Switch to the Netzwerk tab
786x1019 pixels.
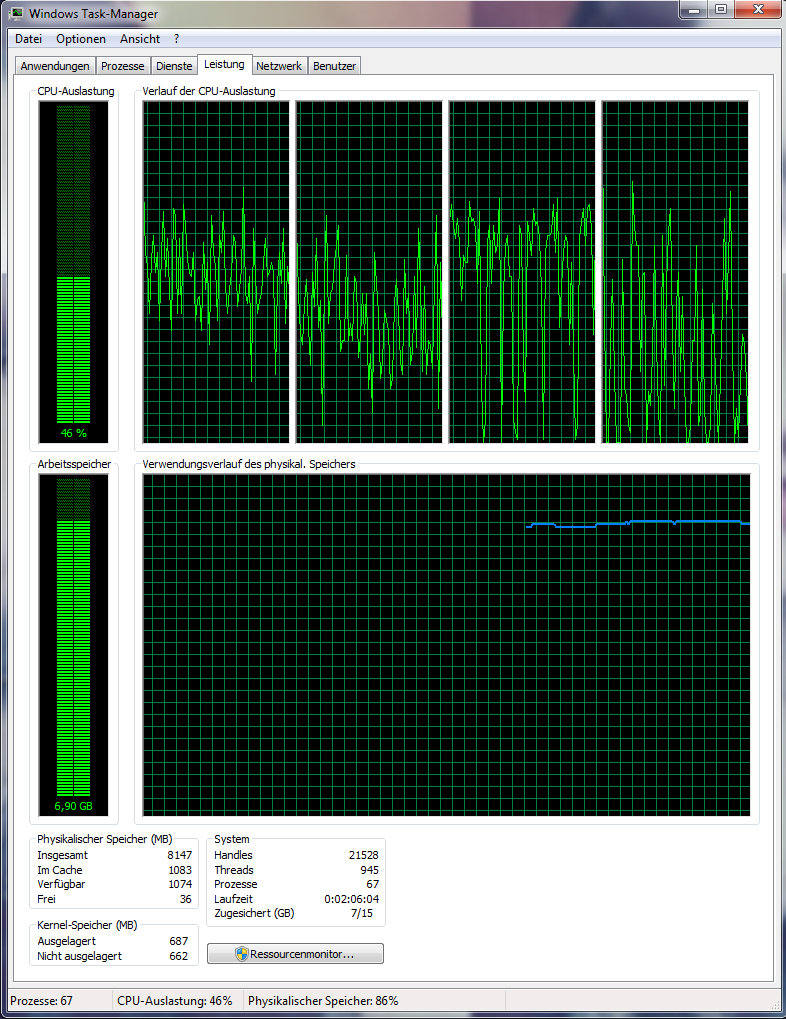click(279, 66)
